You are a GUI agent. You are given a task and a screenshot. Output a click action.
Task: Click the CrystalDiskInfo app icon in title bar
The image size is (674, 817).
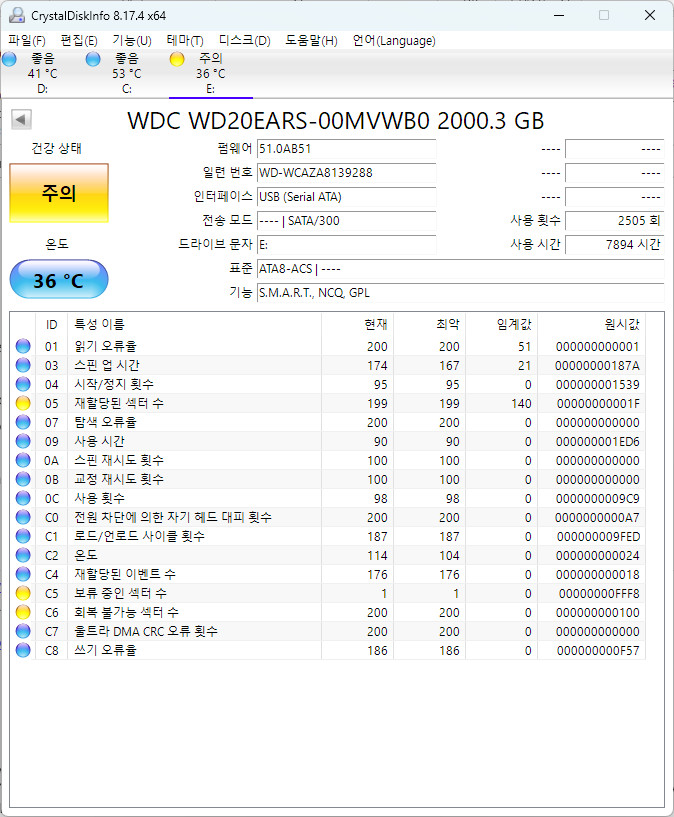pos(17,15)
